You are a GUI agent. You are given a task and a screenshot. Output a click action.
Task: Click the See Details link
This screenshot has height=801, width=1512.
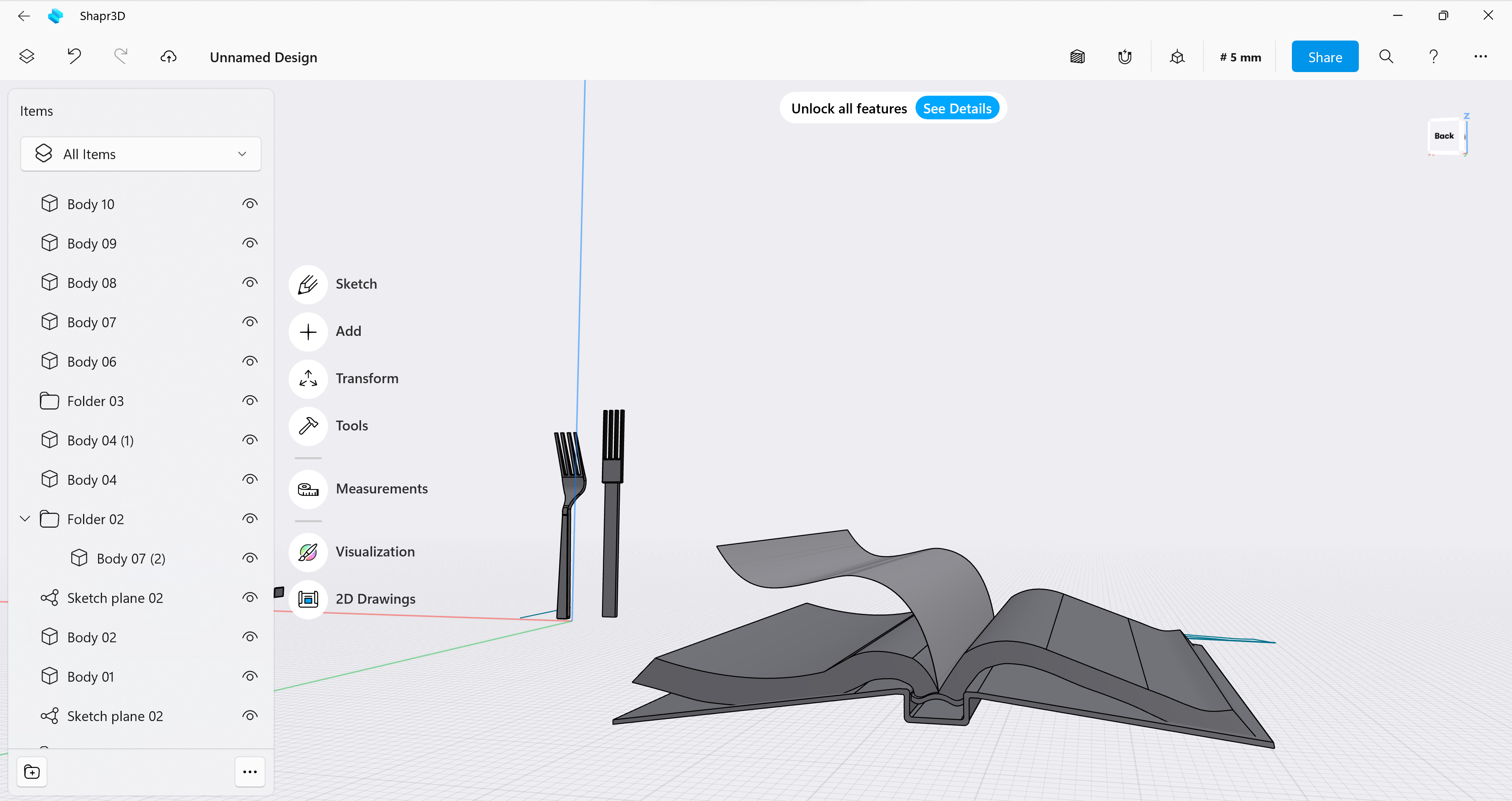coord(957,109)
